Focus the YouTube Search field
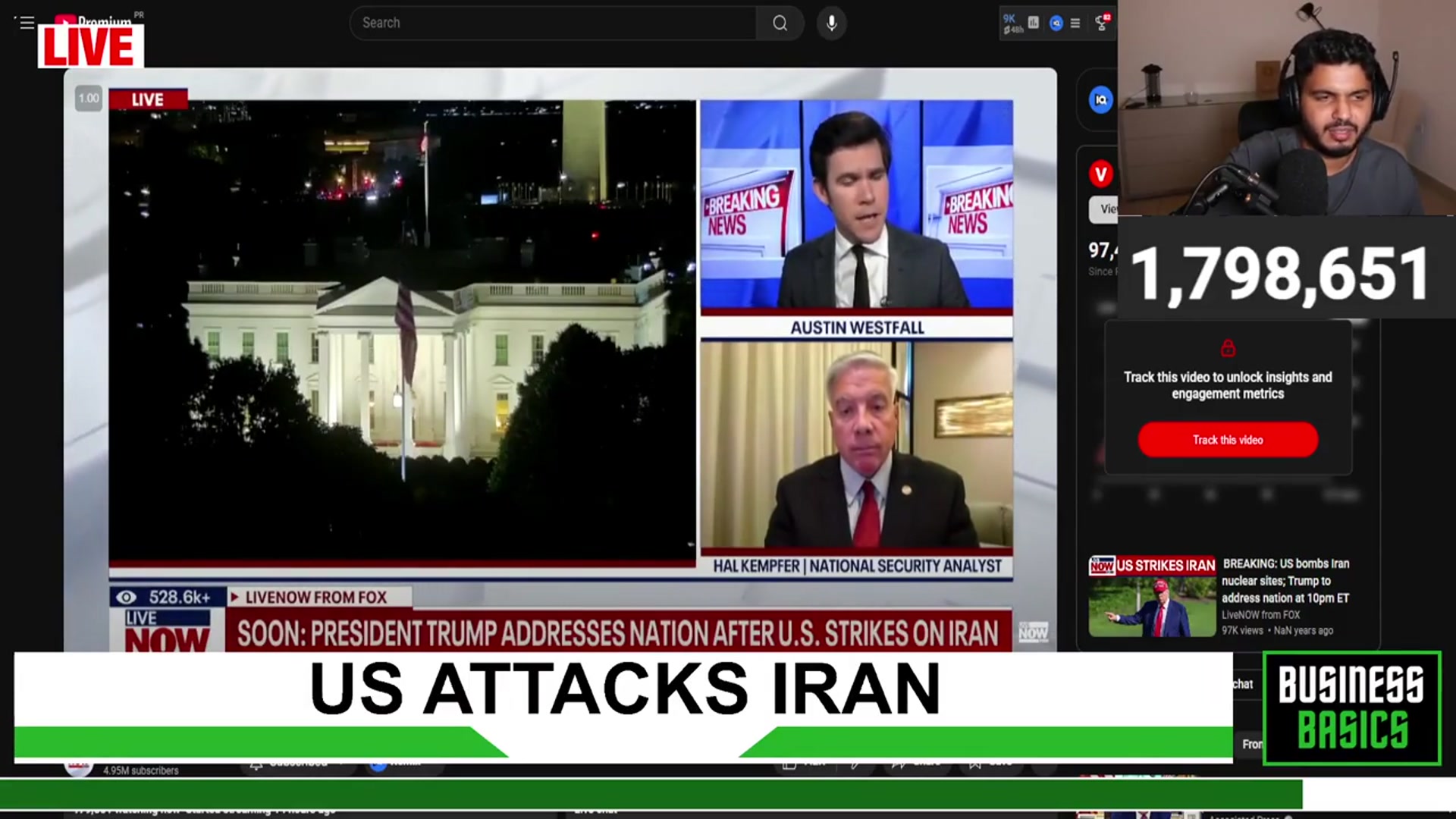 coord(553,23)
